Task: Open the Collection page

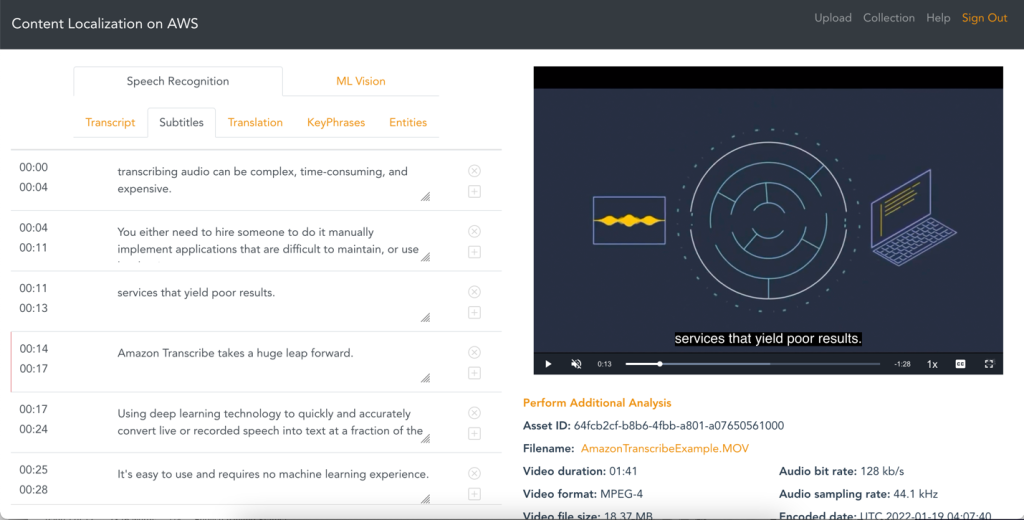Action: click(889, 18)
